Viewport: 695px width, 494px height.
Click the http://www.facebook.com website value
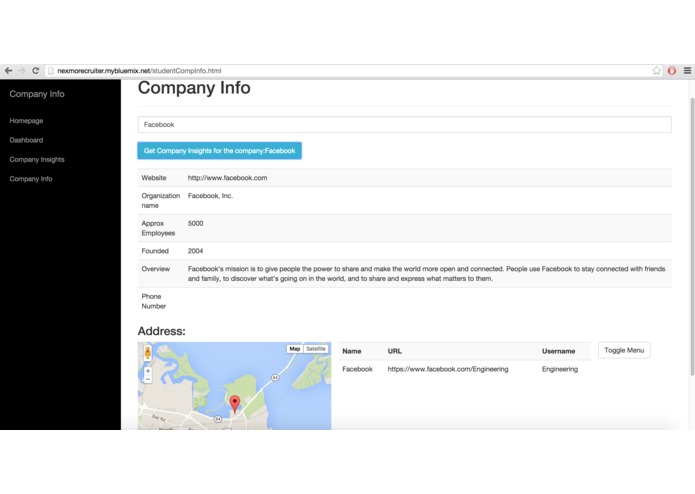click(227, 178)
